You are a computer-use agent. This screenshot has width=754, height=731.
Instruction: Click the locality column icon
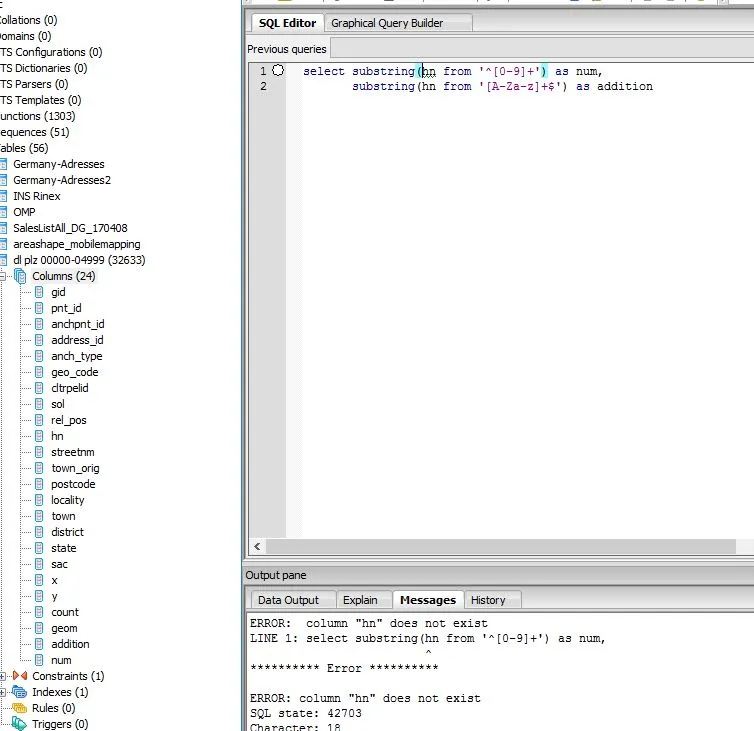click(39, 500)
